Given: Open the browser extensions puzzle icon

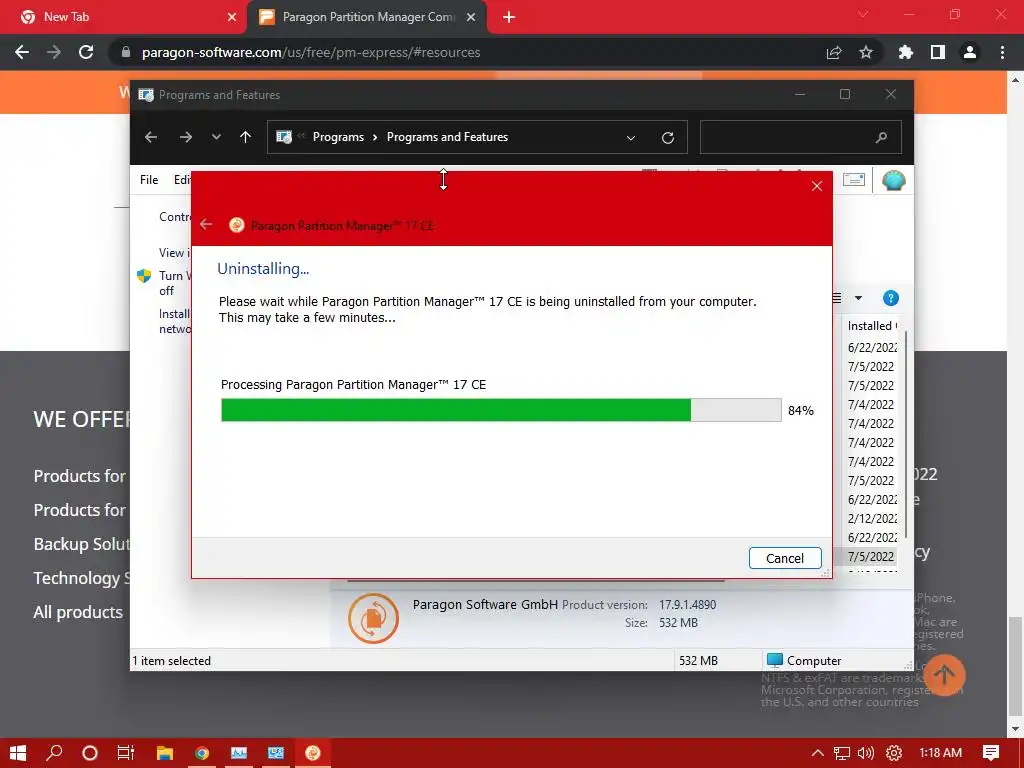Looking at the screenshot, I should coord(906,52).
